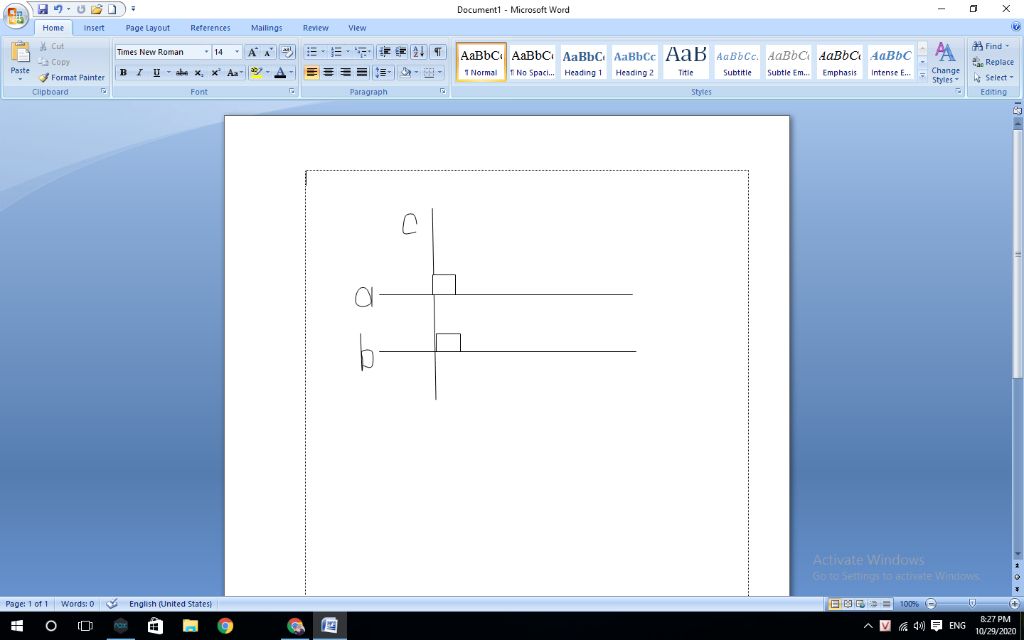Apply the No Spacing style
1024x640 pixels.
click(x=532, y=63)
